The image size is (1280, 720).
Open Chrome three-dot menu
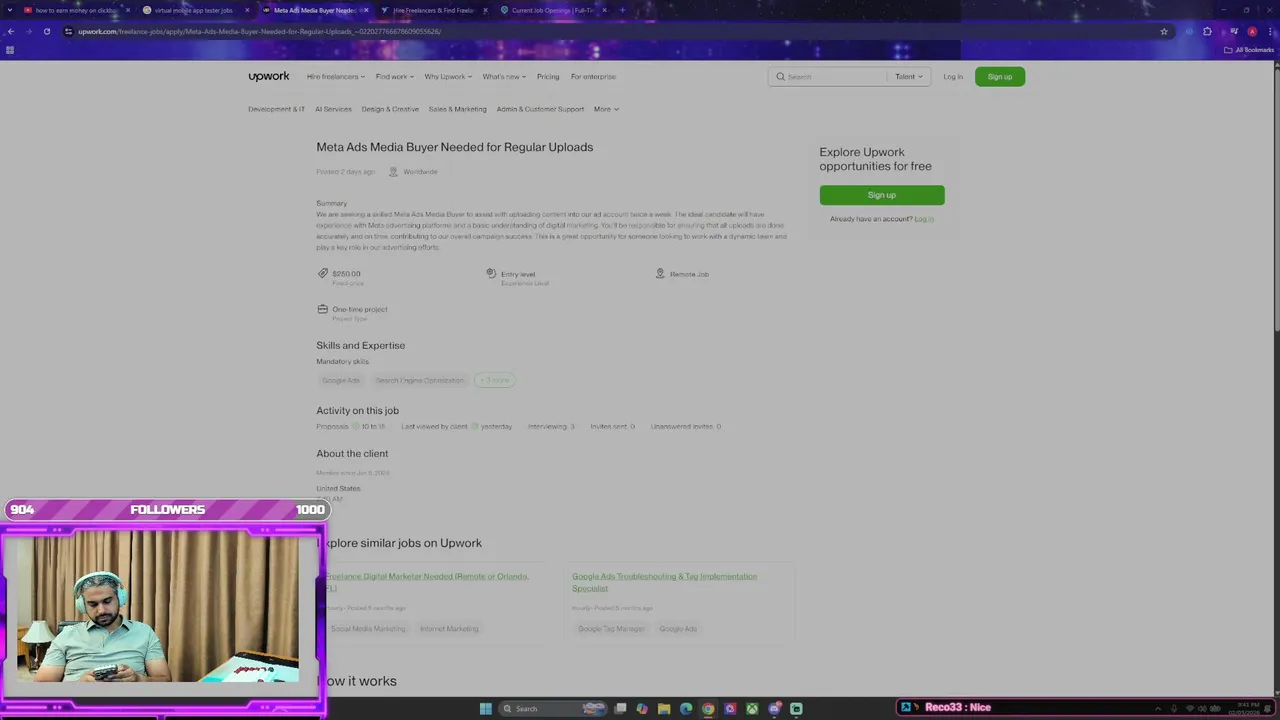pos(1270,31)
